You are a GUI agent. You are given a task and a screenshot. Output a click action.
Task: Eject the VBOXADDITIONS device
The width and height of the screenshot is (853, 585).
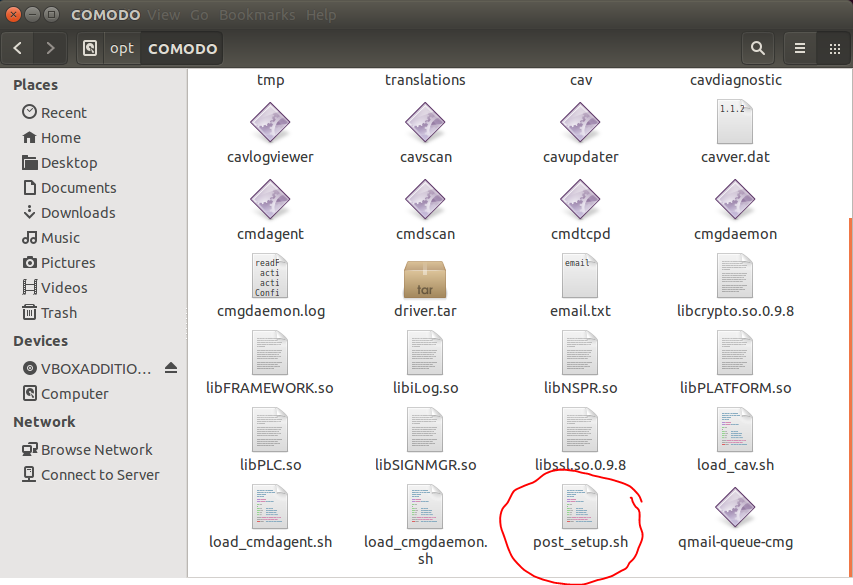[171, 368]
